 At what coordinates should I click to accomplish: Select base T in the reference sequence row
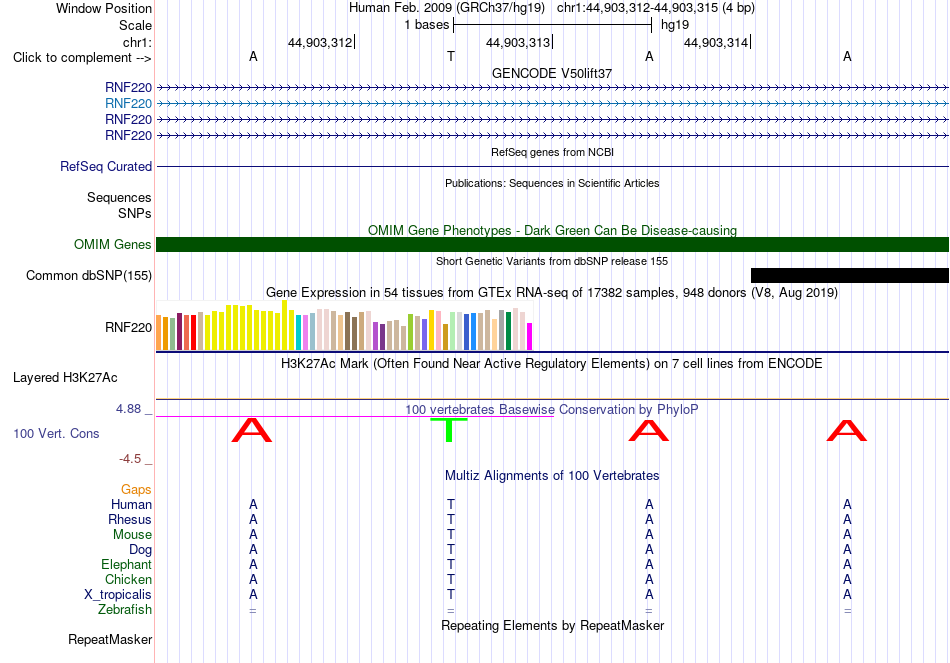pos(451,56)
